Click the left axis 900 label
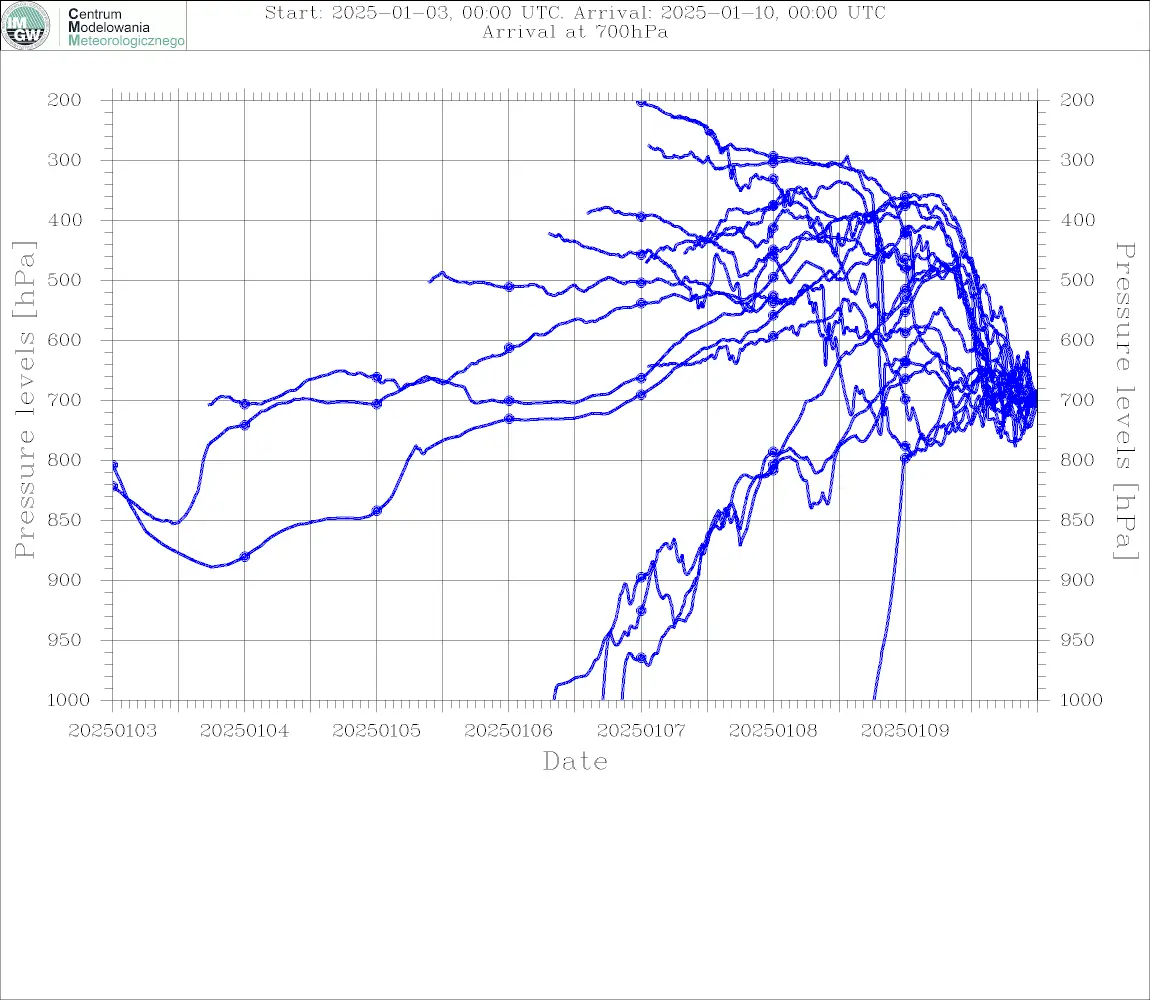Viewport: 1150px width, 1000px height. [65, 580]
